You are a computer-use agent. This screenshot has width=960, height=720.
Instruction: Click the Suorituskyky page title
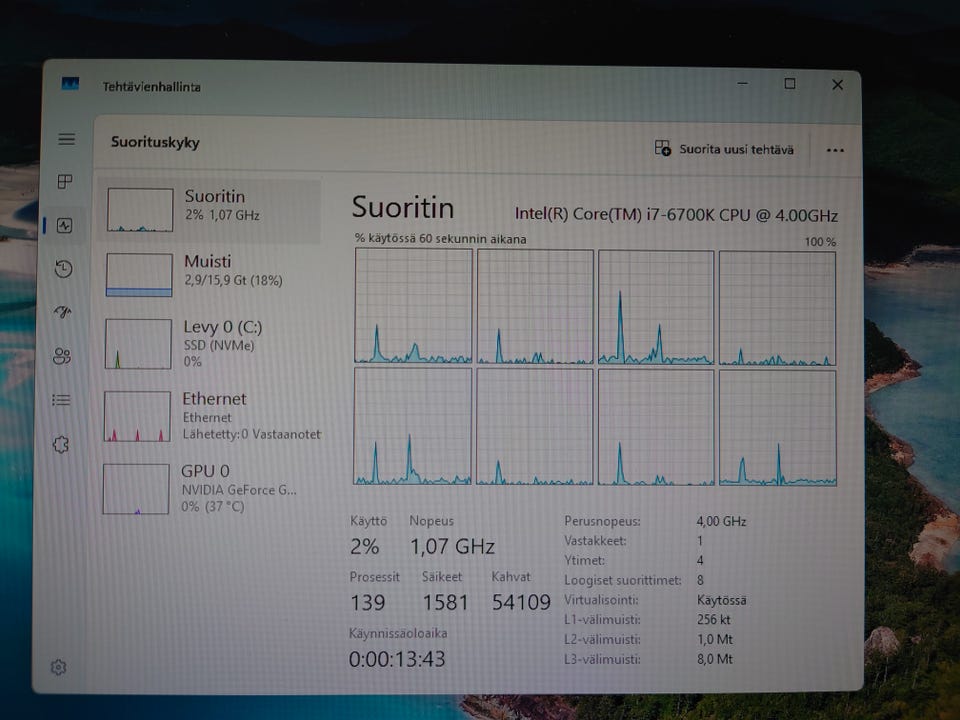pyautogui.click(x=156, y=143)
